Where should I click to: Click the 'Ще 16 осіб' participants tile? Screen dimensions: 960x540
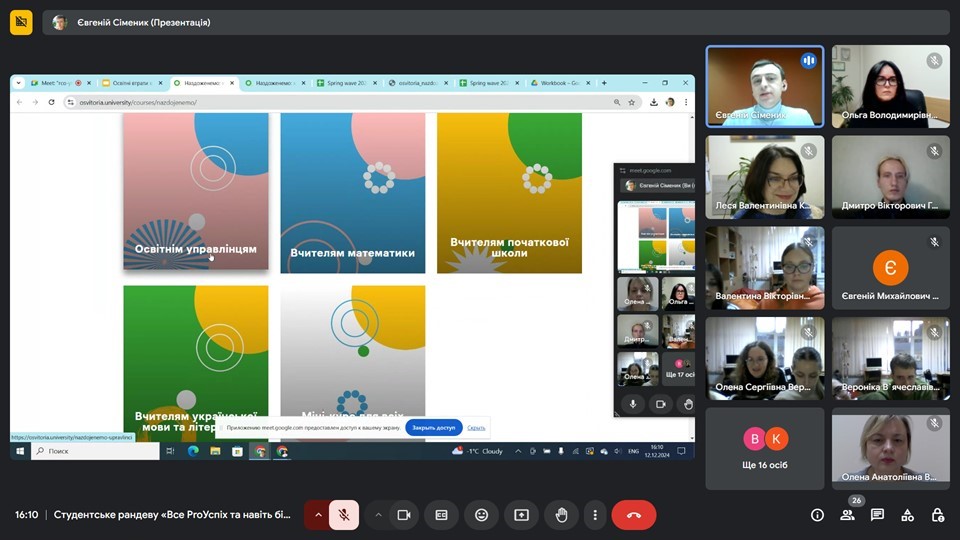[765, 448]
